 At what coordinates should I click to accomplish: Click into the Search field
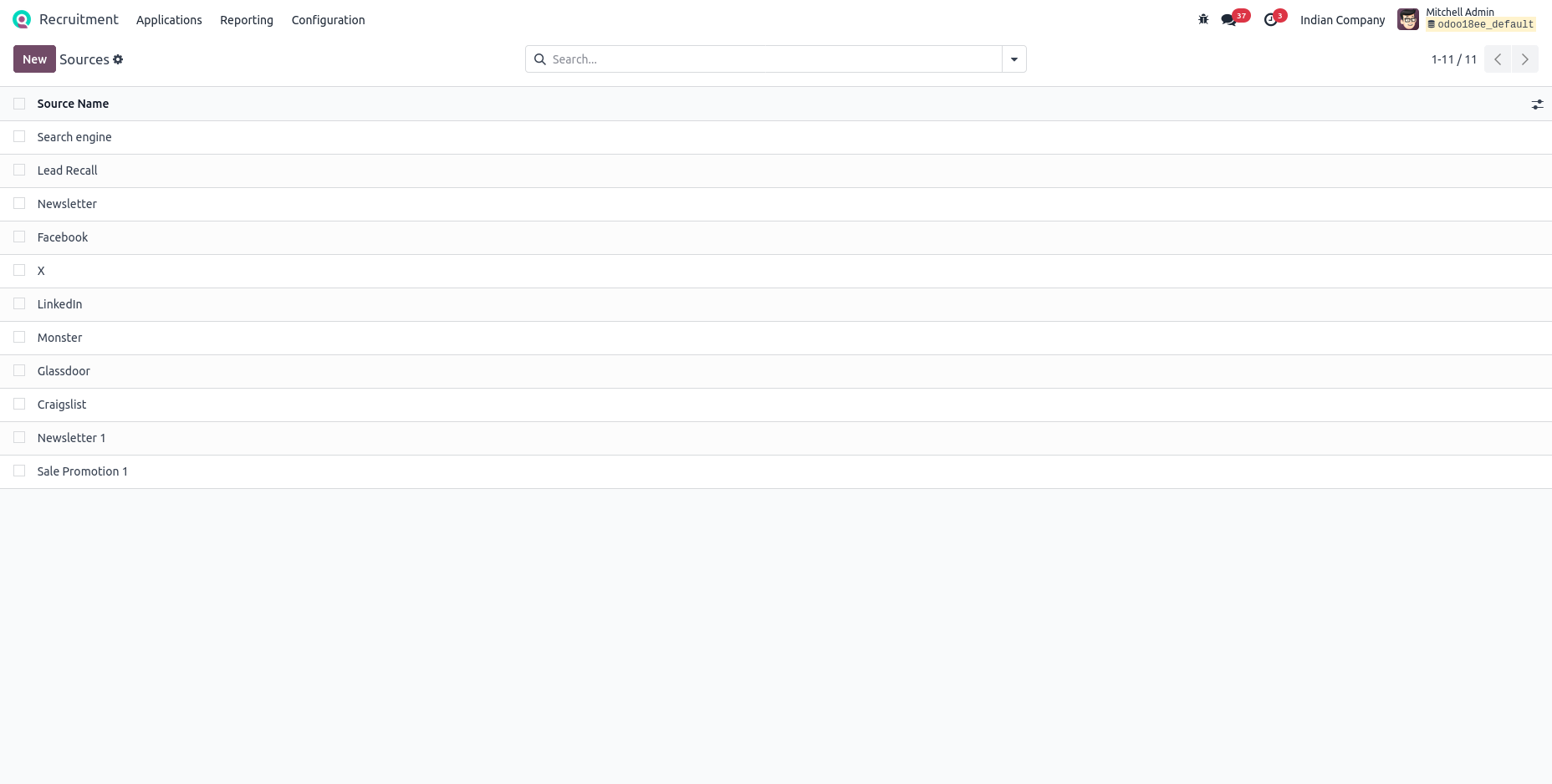pyautogui.click(x=774, y=59)
